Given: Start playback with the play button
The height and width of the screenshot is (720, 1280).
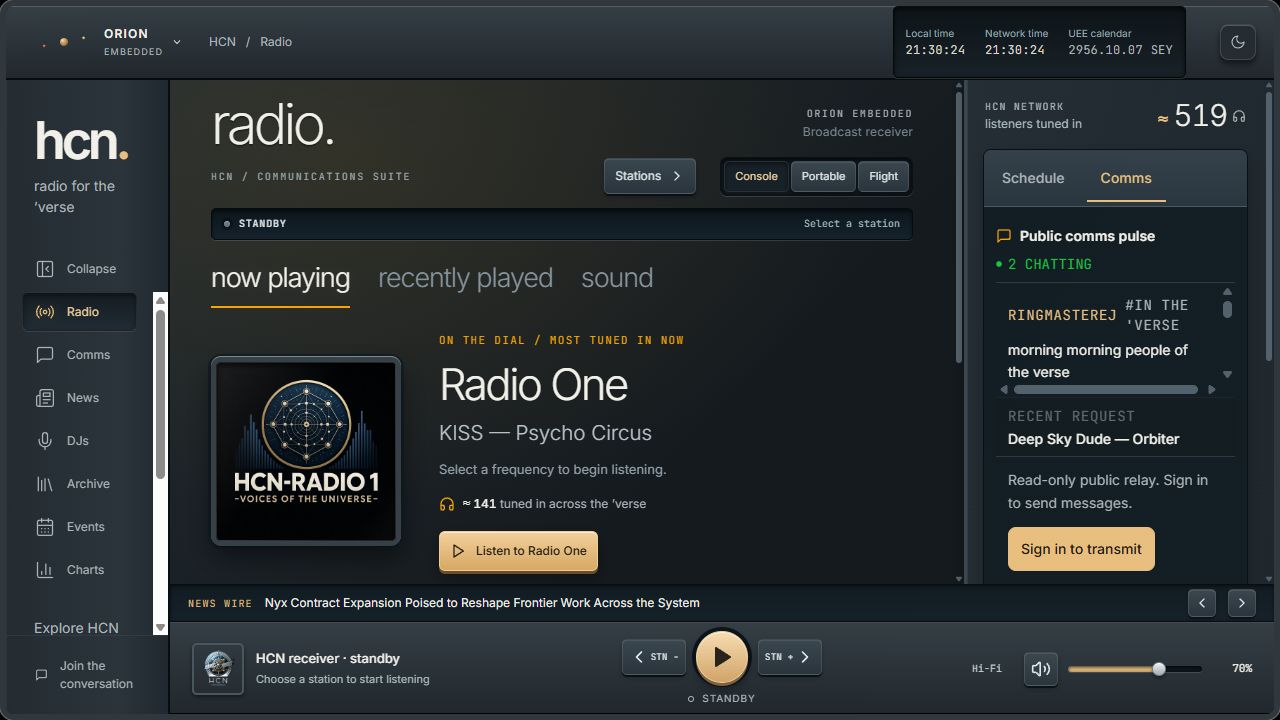Looking at the screenshot, I should (722, 657).
